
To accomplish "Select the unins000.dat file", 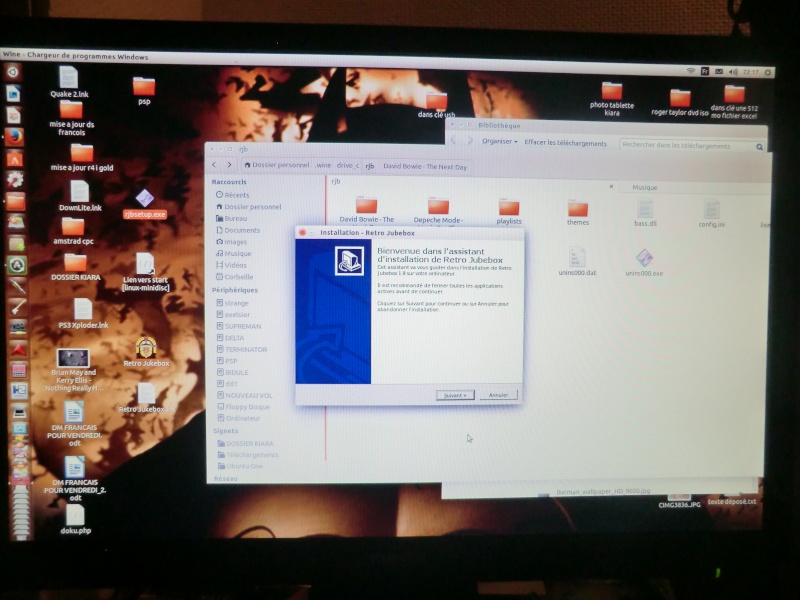I will 577,262.
